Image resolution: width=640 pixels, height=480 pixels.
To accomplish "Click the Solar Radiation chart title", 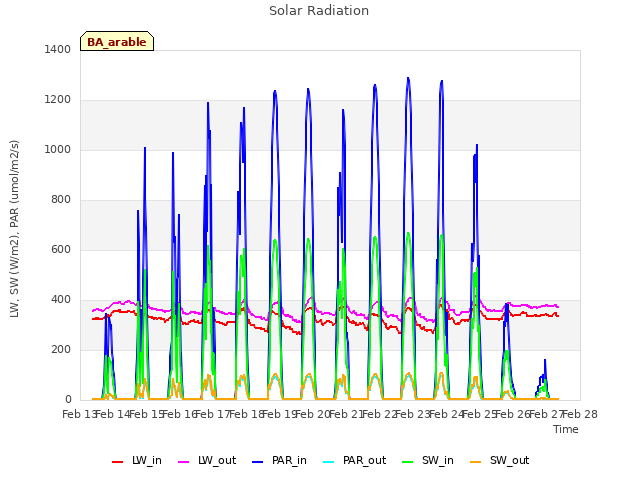I will [x=319, y=11].
